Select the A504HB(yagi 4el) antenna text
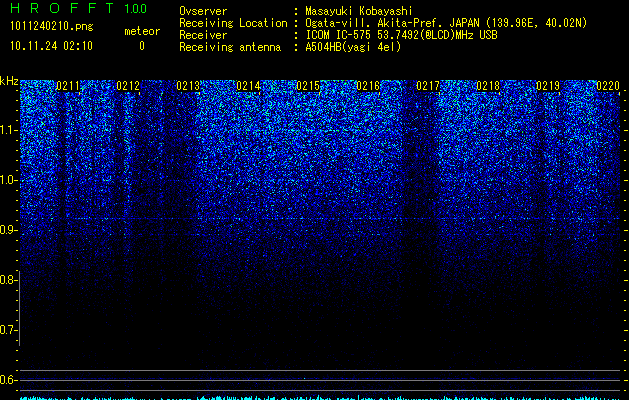The height and width of the screenshot is (400, 629). click(353, 47)
